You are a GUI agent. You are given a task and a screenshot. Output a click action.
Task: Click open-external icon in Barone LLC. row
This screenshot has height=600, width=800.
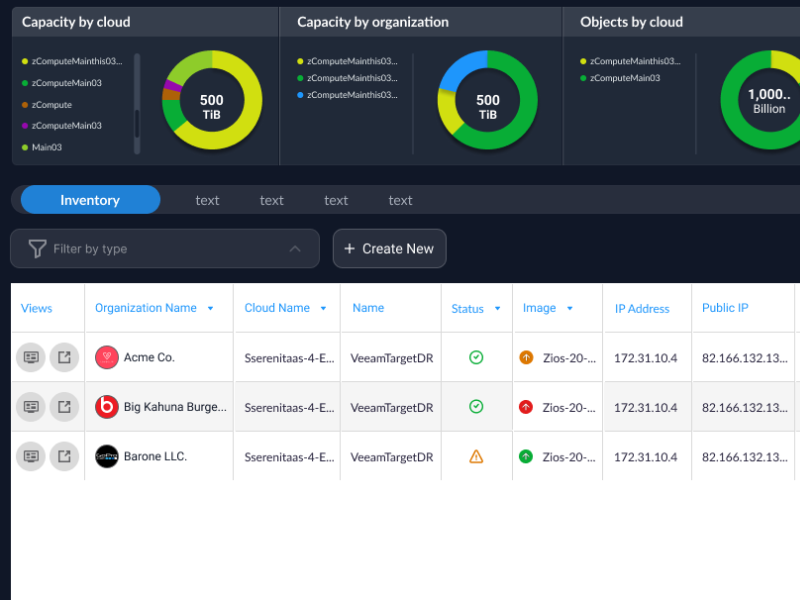click(x=64, y=457)
